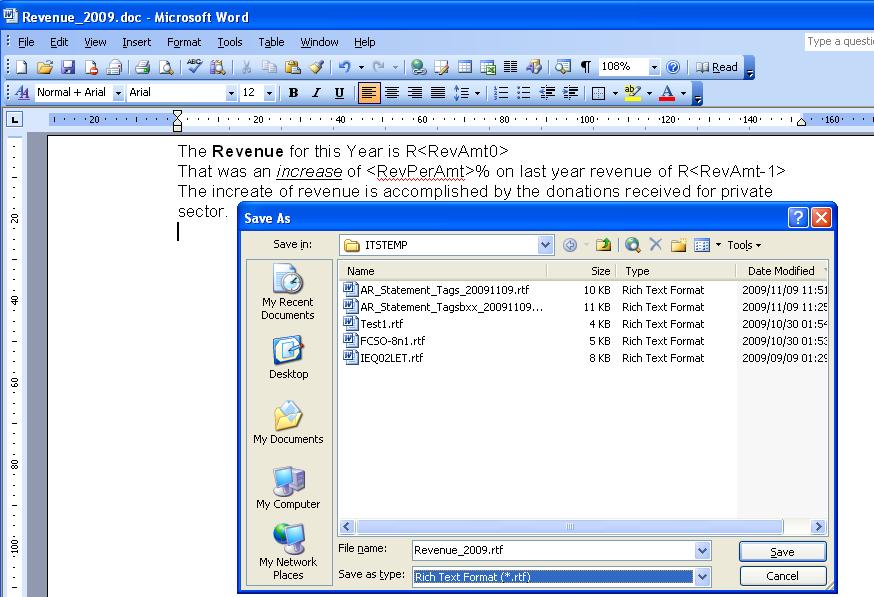
Task: Open the font color picker
Action: [x=685, y=91]
